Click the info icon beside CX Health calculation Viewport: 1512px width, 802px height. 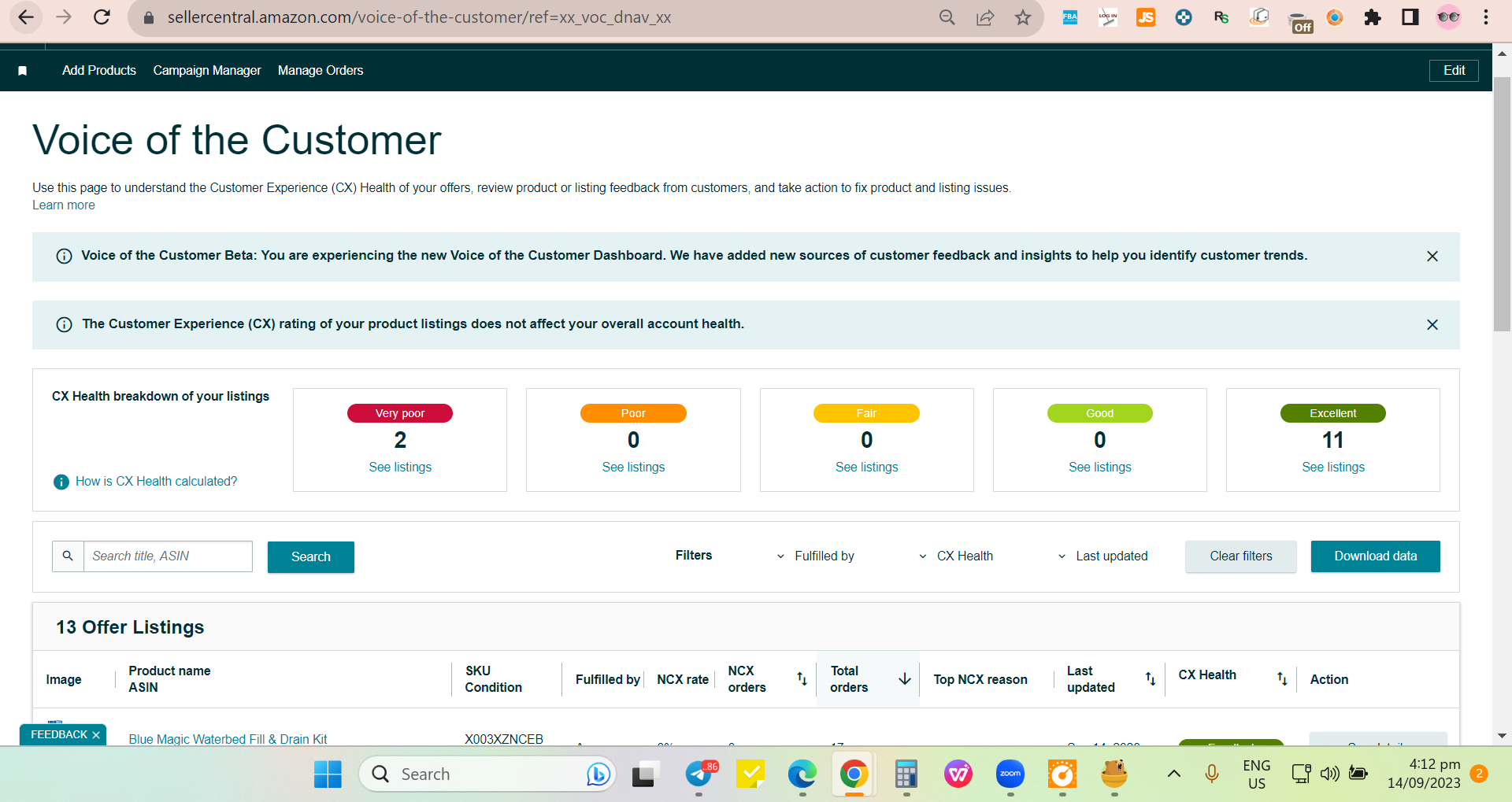61,482
